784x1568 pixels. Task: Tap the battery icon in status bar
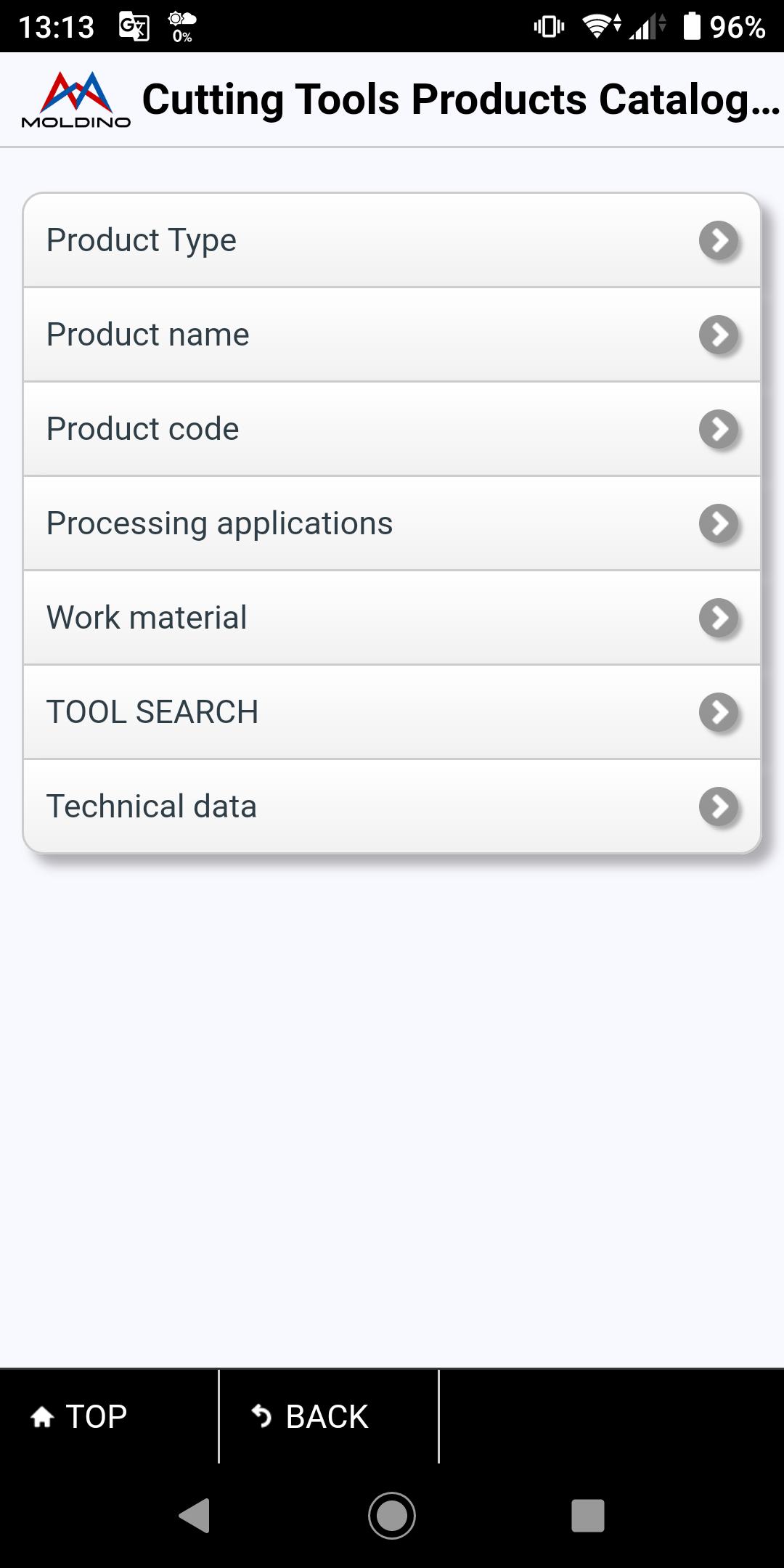(692, 26)
